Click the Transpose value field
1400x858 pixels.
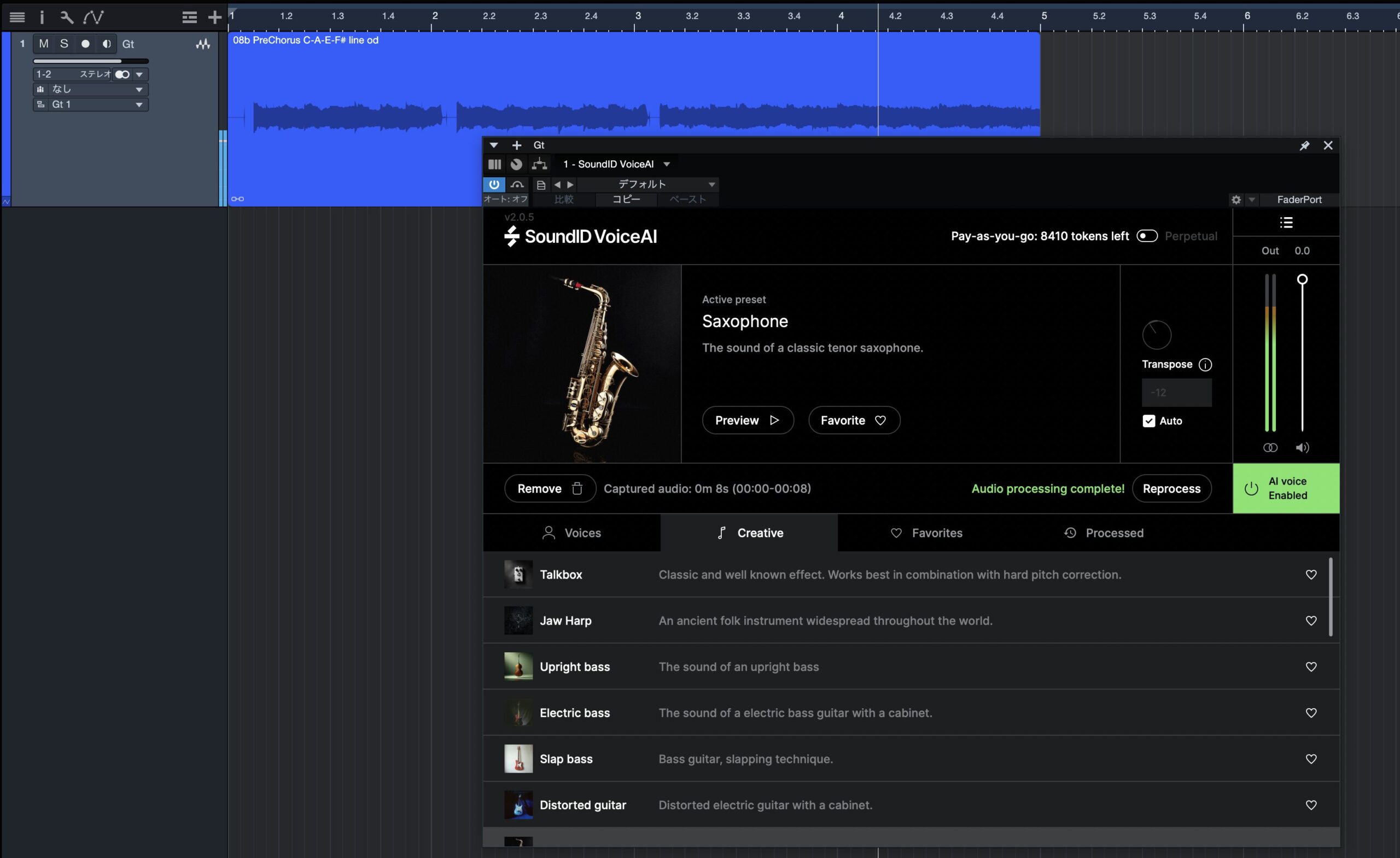[1177, 393]
